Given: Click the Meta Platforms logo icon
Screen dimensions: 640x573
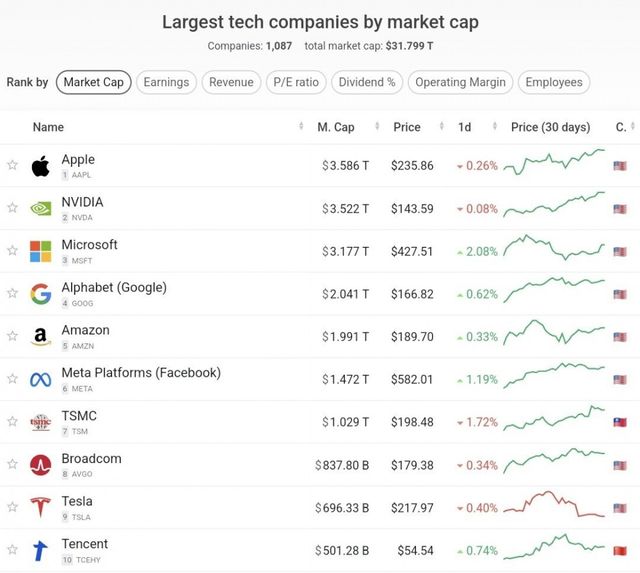Looking at the screenshot, I should point(40,379).
